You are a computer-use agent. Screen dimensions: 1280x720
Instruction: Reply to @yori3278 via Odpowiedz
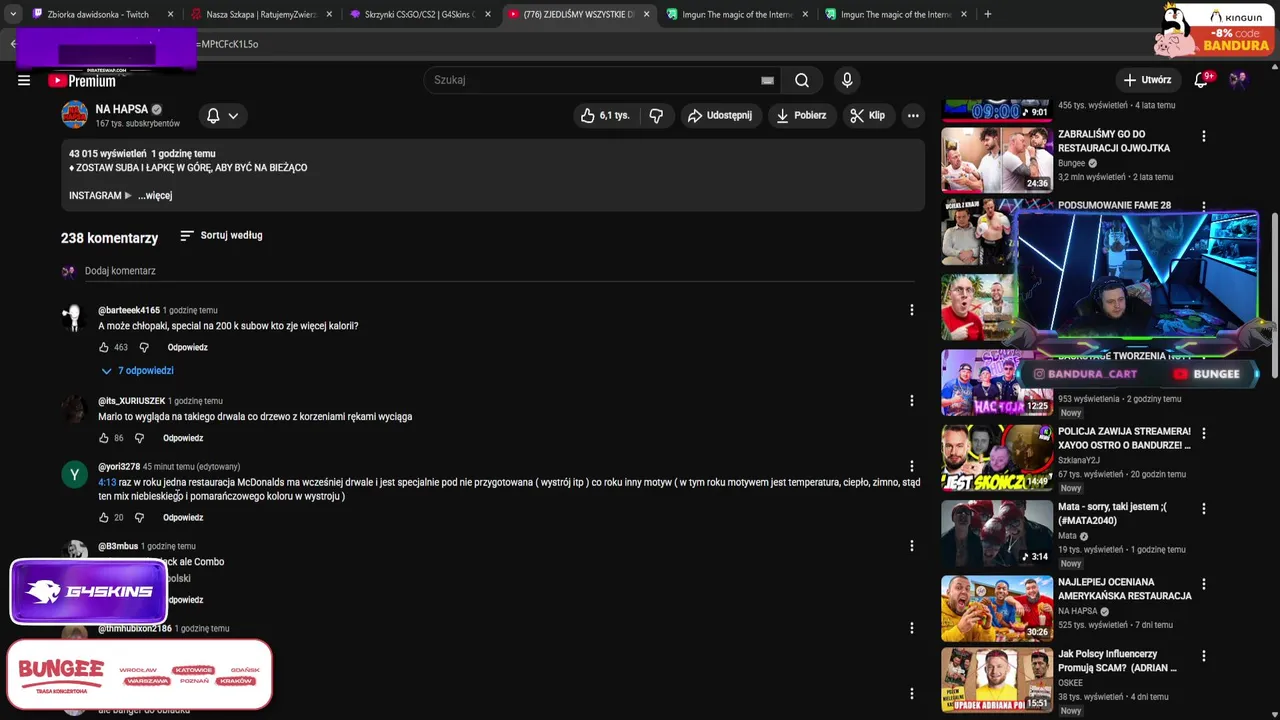pos(183,518)
